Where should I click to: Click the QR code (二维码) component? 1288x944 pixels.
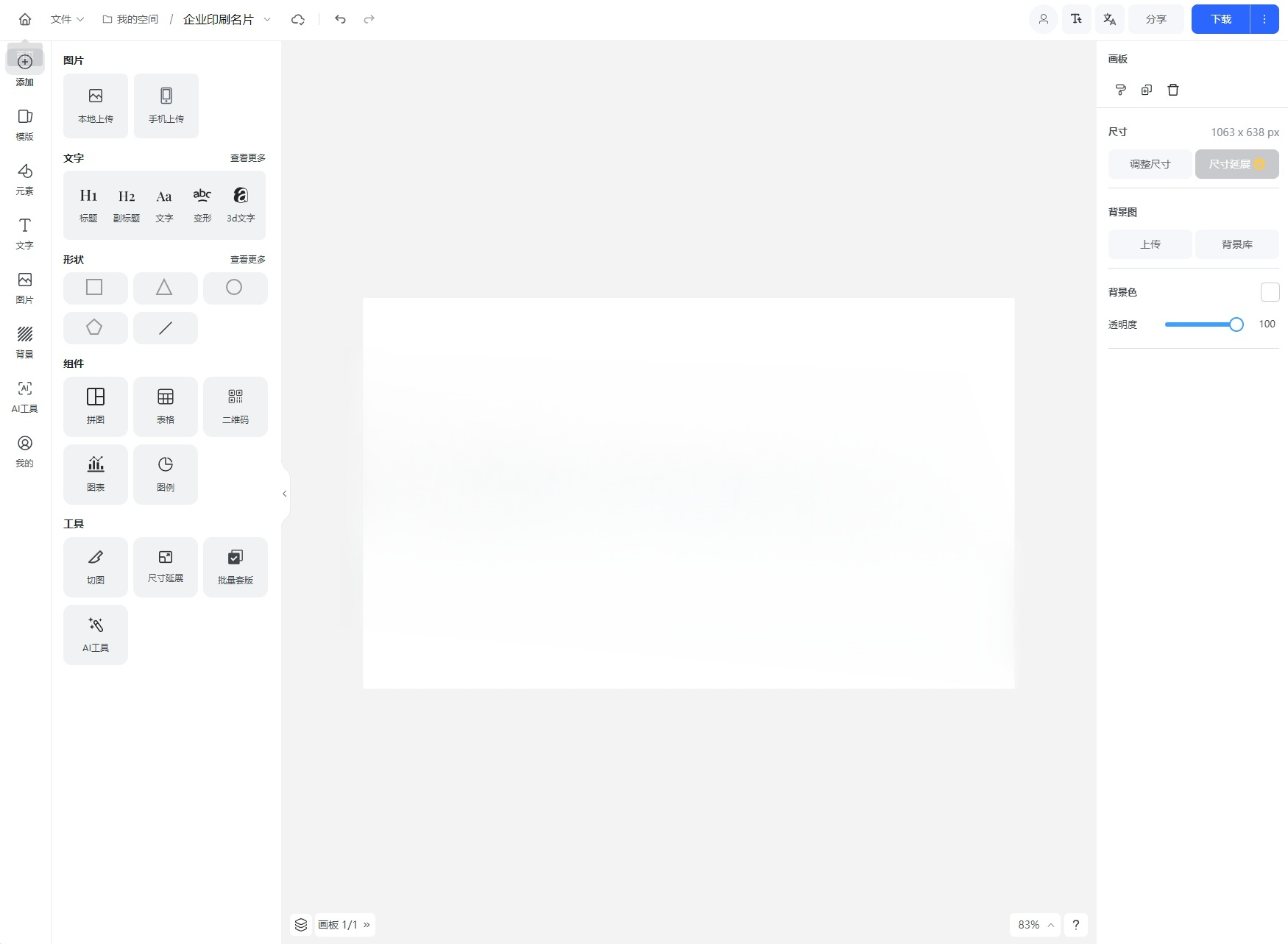236,406
